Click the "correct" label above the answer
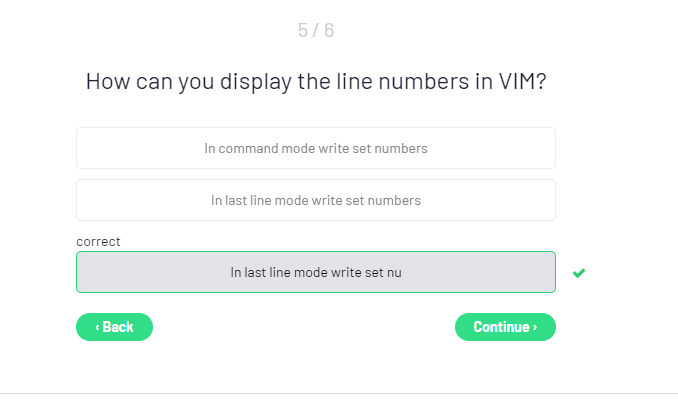The width and height of the screenshot is (678, 405). pyautogui.click(x=98, y=241)
